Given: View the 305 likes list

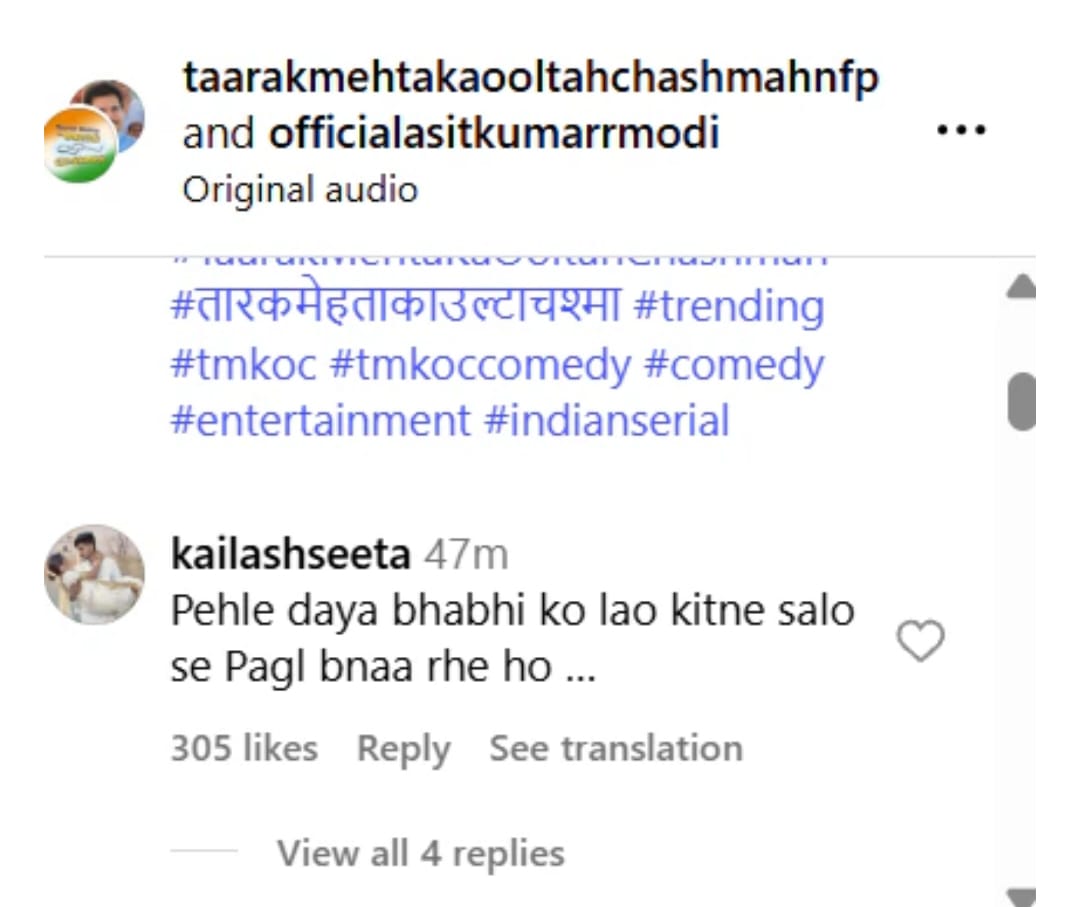Looking at the screenshot, I should [x=244, y=748].
